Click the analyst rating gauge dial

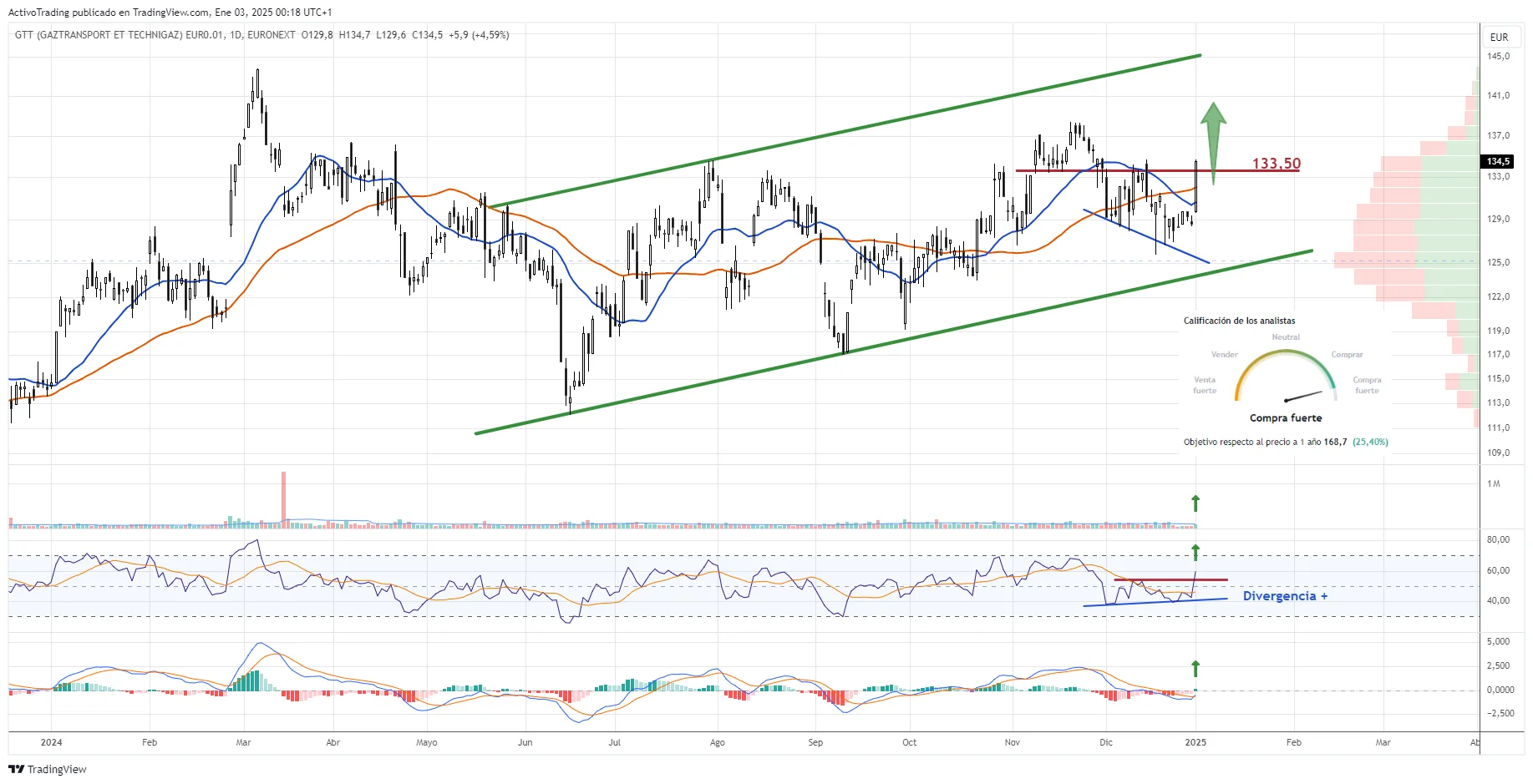[1285, 377]
